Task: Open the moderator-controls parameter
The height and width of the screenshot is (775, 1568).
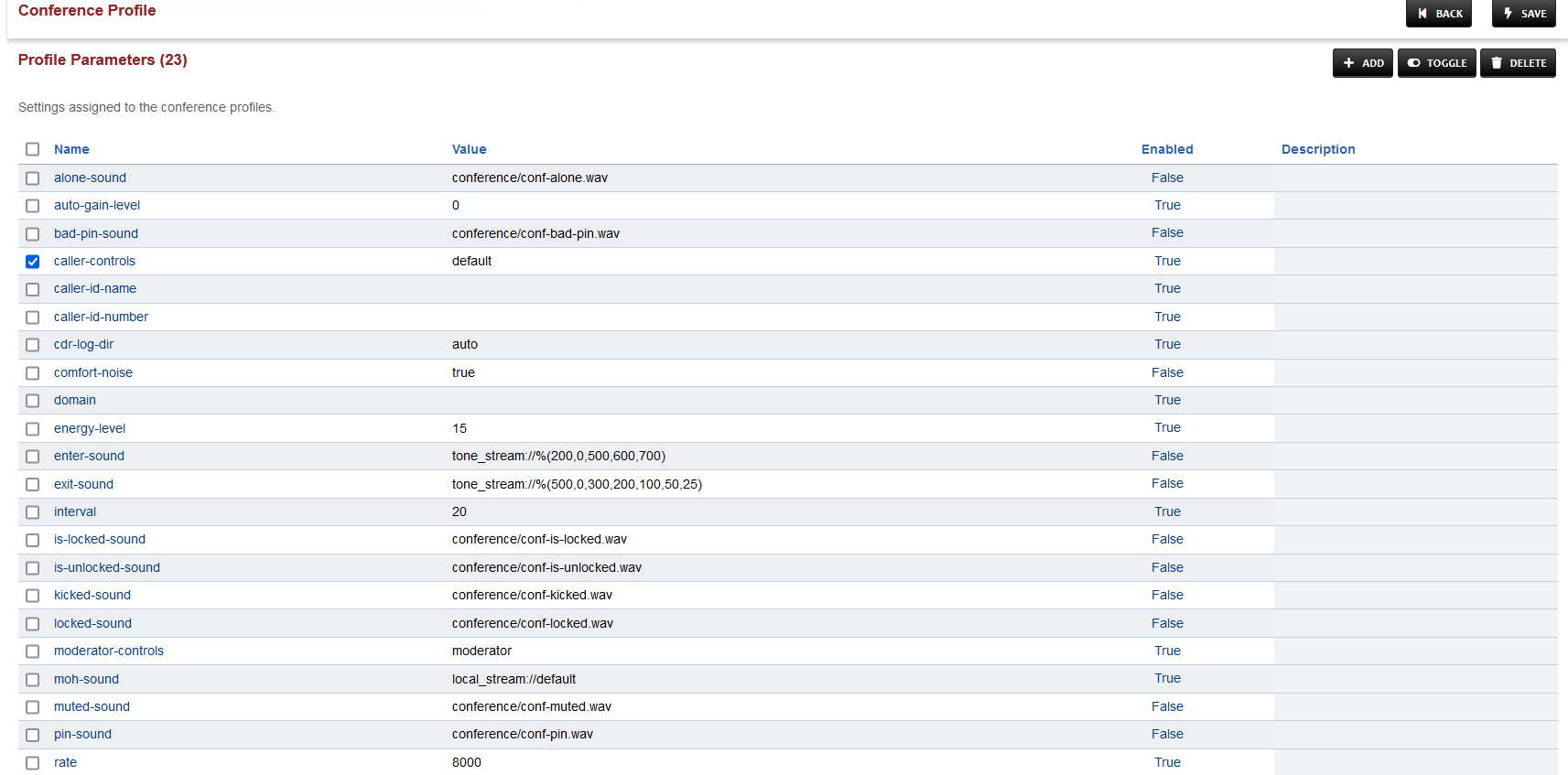Action: pos(109,651)
